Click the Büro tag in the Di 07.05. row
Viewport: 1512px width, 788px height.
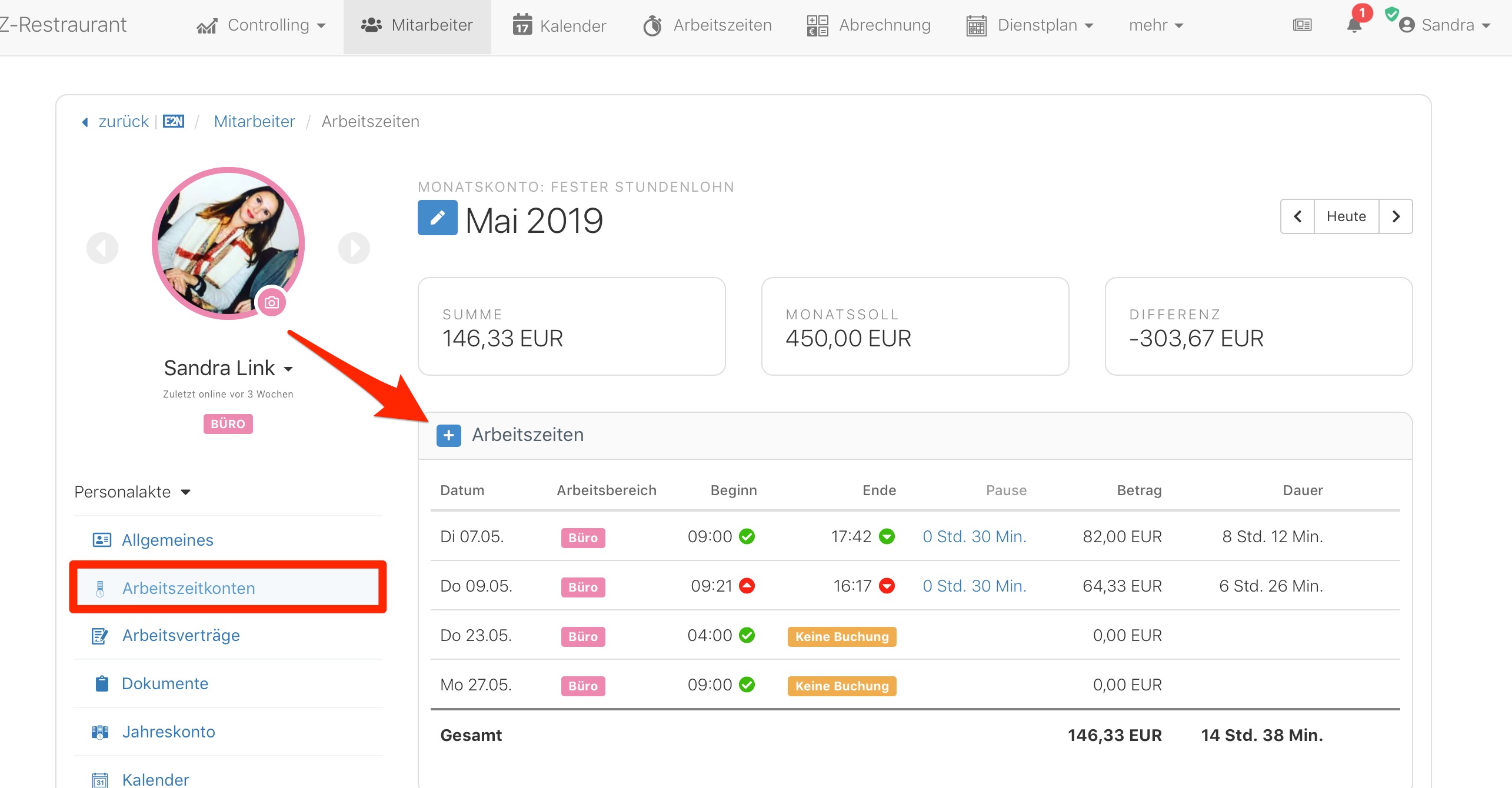coord(583,537)
